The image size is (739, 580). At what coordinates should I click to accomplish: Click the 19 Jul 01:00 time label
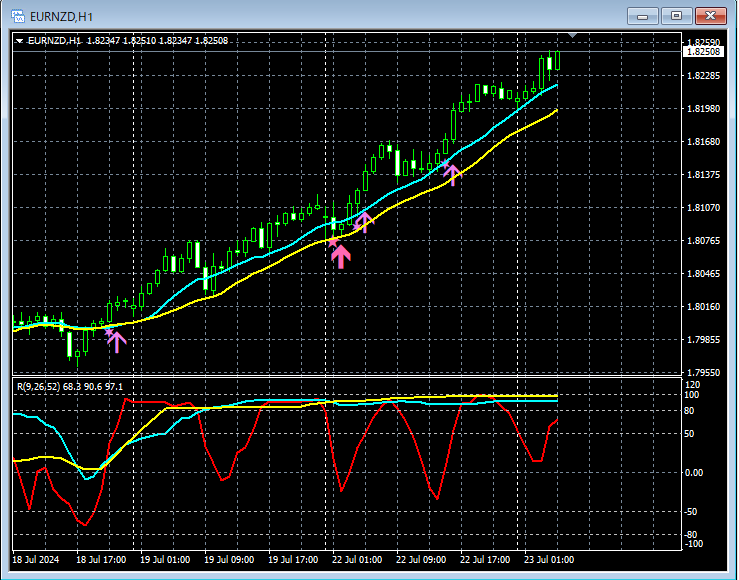[165, 560]
